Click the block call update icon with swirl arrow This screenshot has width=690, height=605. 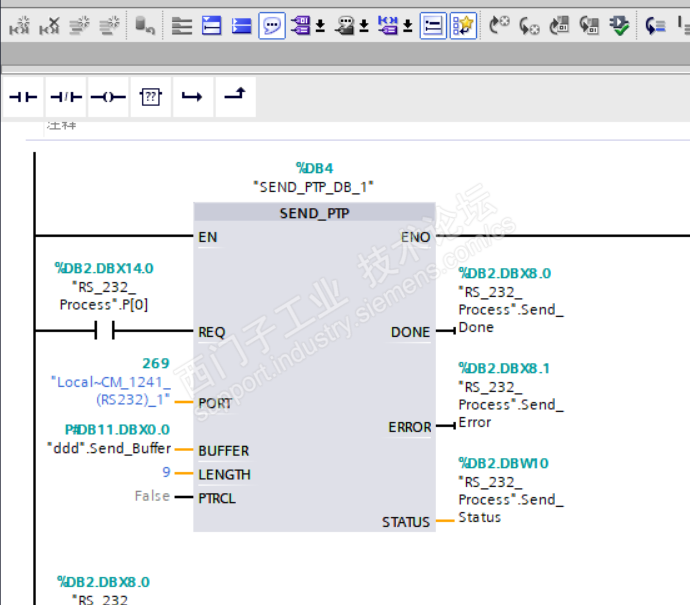coord(589,26)
